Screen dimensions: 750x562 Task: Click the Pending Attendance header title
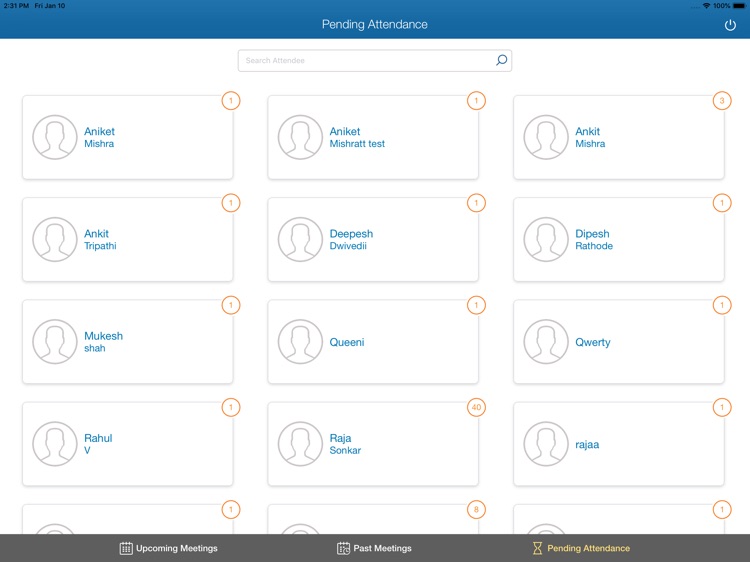(x=375, y=24)
